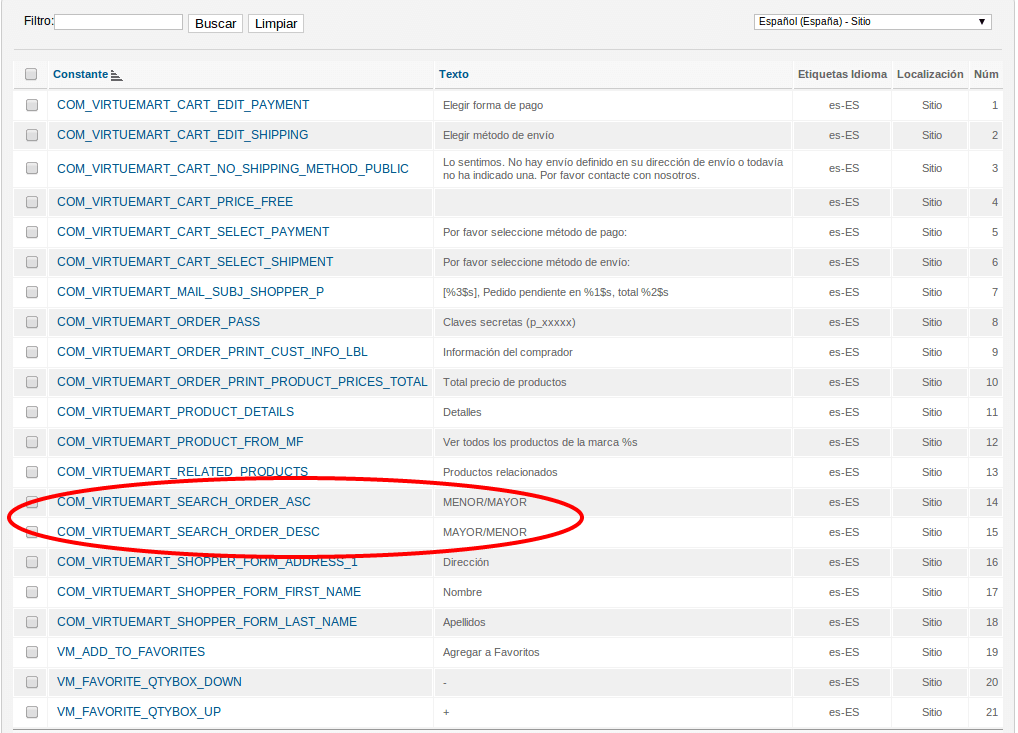Open the Español (España) - Sitio language dropdown

click(873, 21)
